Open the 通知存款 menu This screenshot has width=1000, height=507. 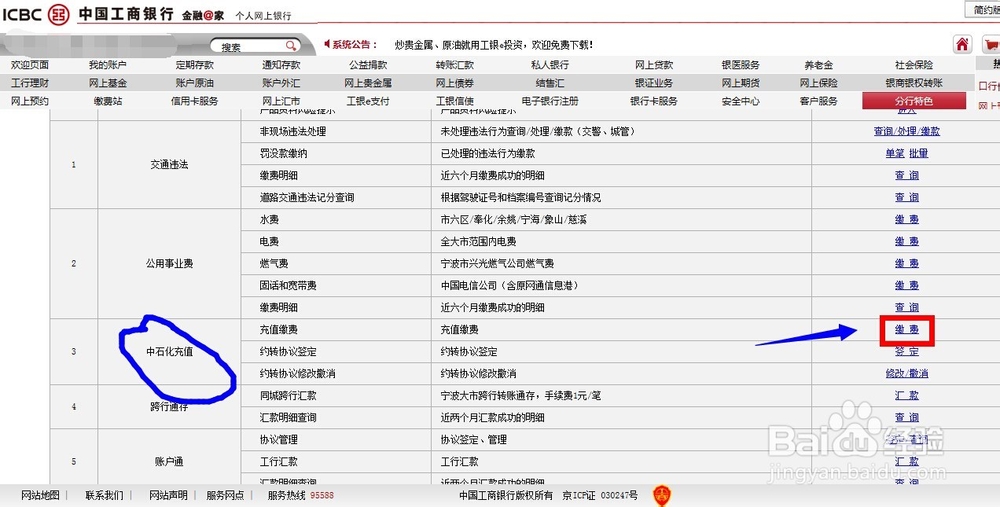[x=281, y=65]
